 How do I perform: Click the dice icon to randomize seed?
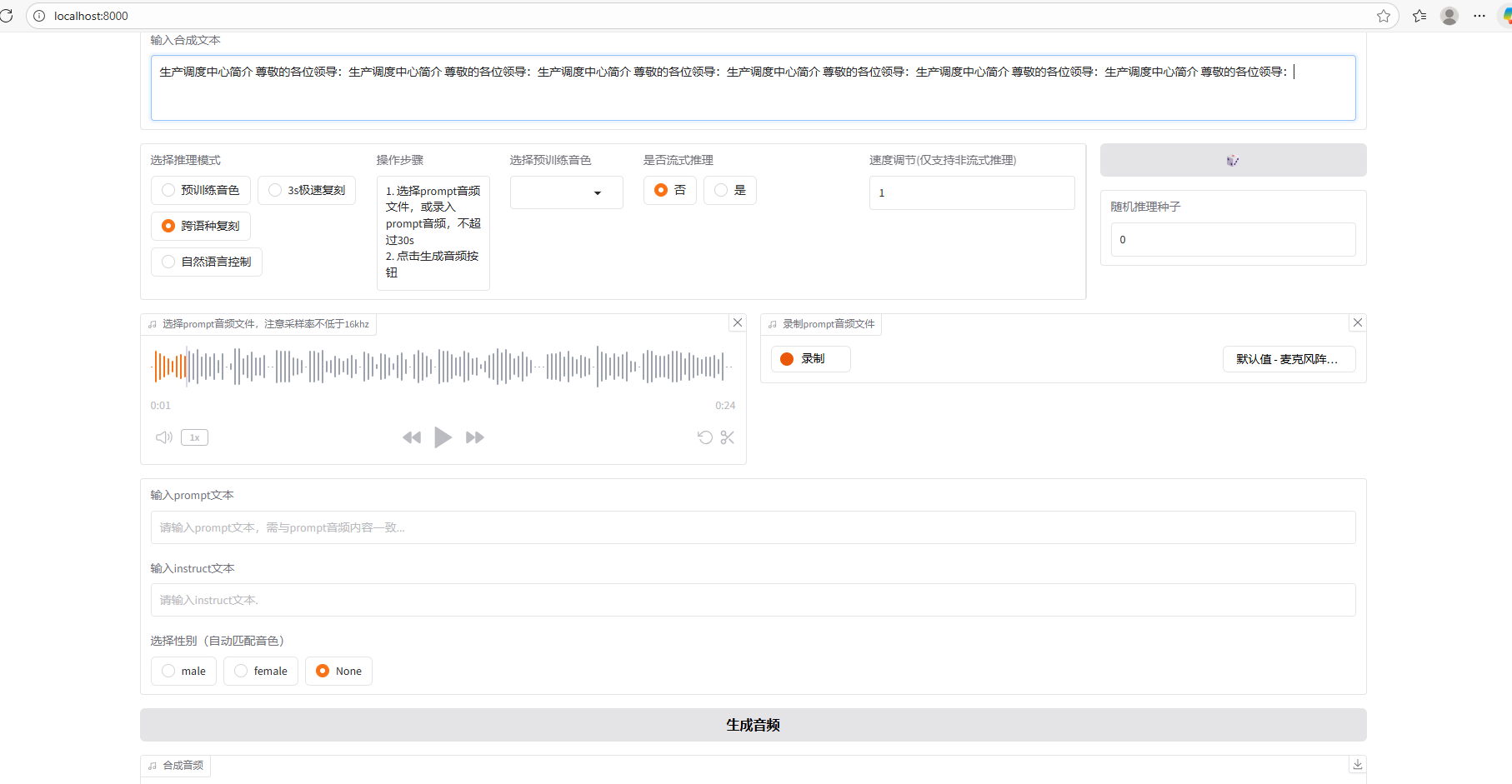click(x=1233, y=160)
